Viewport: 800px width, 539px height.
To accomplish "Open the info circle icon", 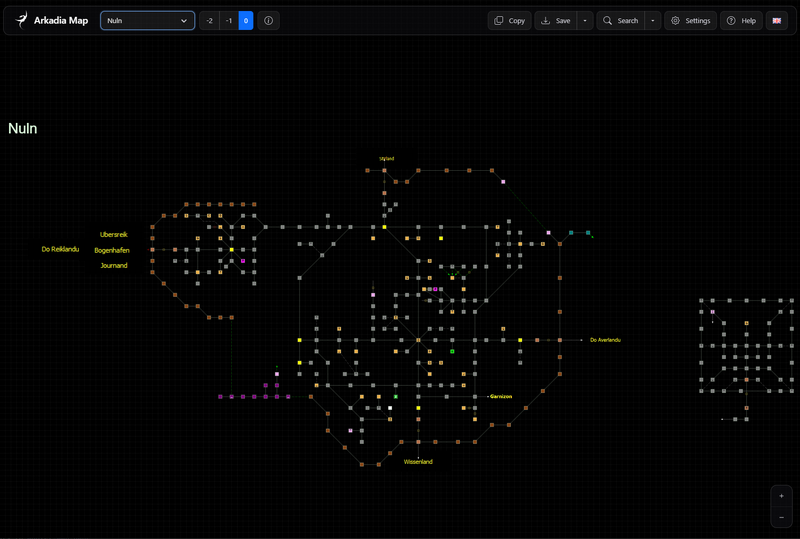I will click(x=268, y=20).
